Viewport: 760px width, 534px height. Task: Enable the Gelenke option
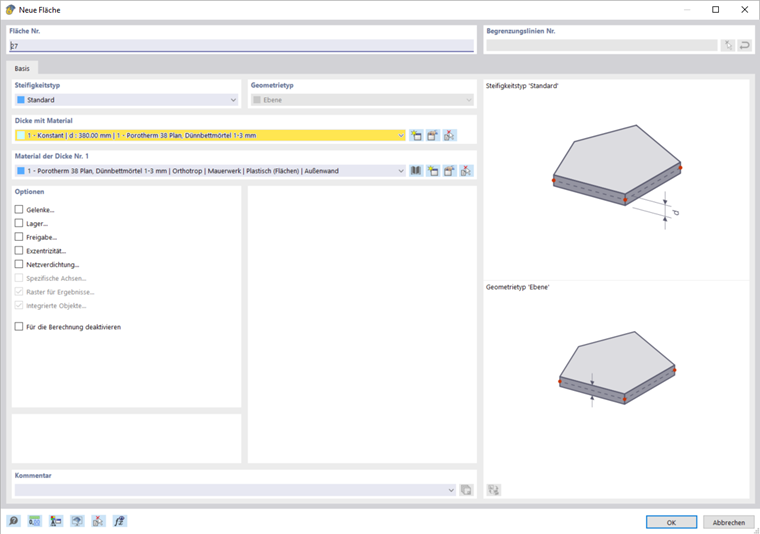(x=19, y=209)
